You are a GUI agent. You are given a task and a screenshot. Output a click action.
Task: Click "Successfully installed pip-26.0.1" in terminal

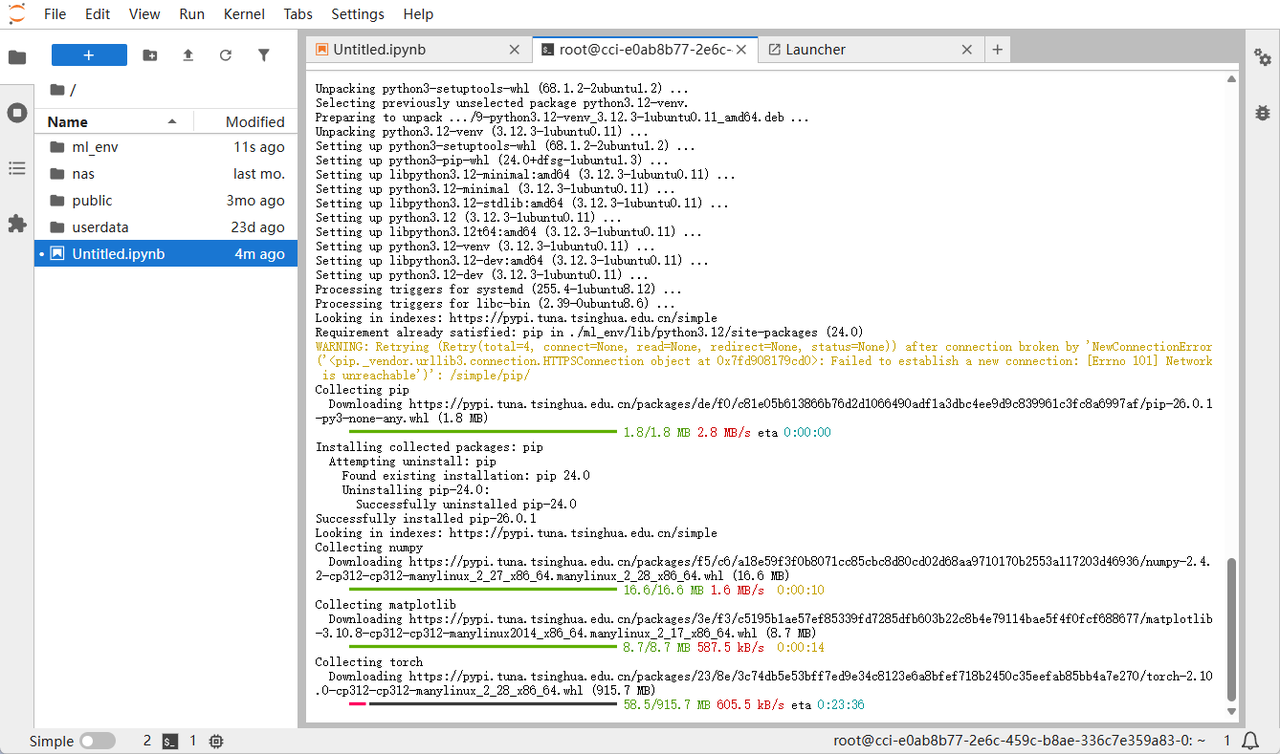426,519
